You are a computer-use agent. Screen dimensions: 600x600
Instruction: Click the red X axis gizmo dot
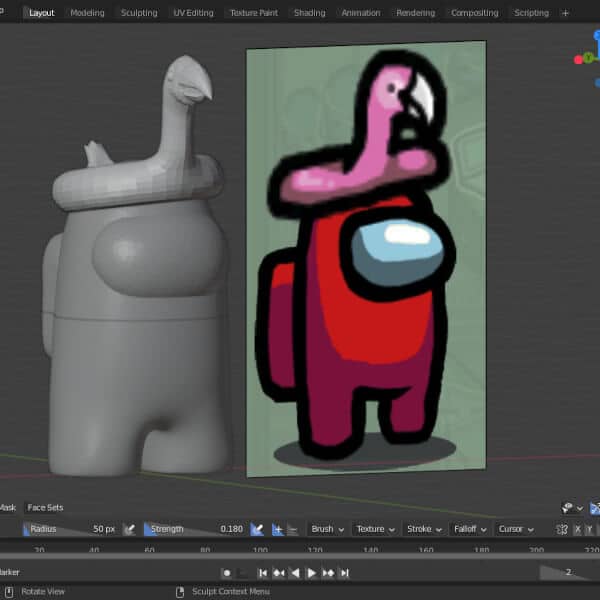pos(578,60)
